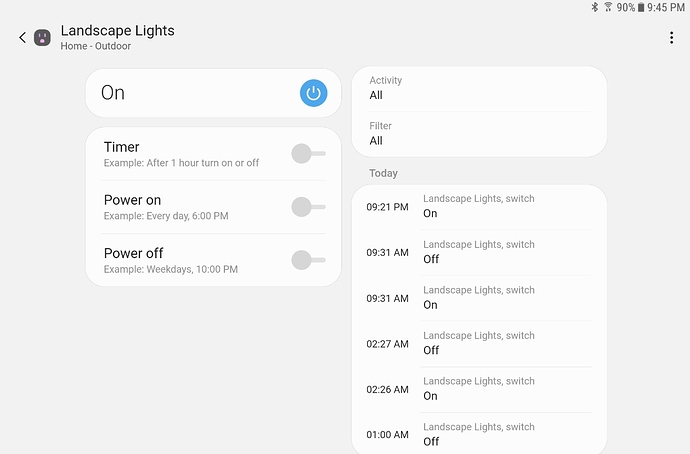Toggle the Power off schedule switch
690x454 pixels.
click(308, 260)
